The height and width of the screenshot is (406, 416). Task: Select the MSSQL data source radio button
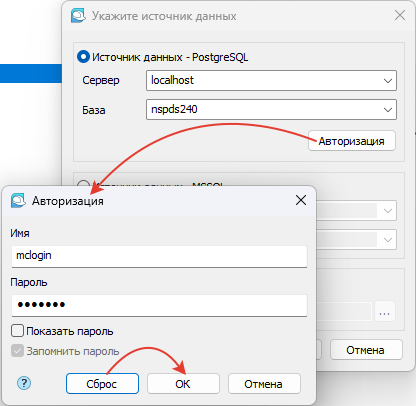click(x=83, y=183)
